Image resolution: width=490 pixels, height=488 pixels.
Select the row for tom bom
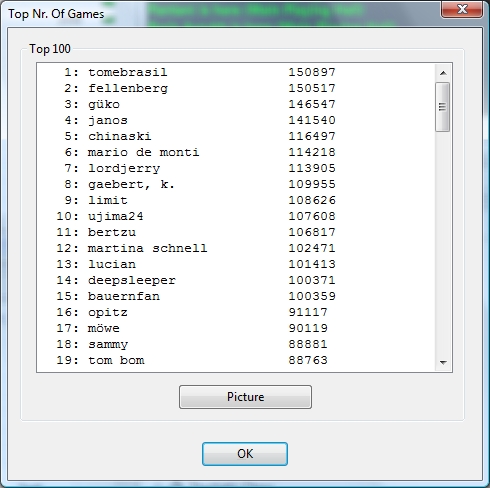tap(236, 360)
